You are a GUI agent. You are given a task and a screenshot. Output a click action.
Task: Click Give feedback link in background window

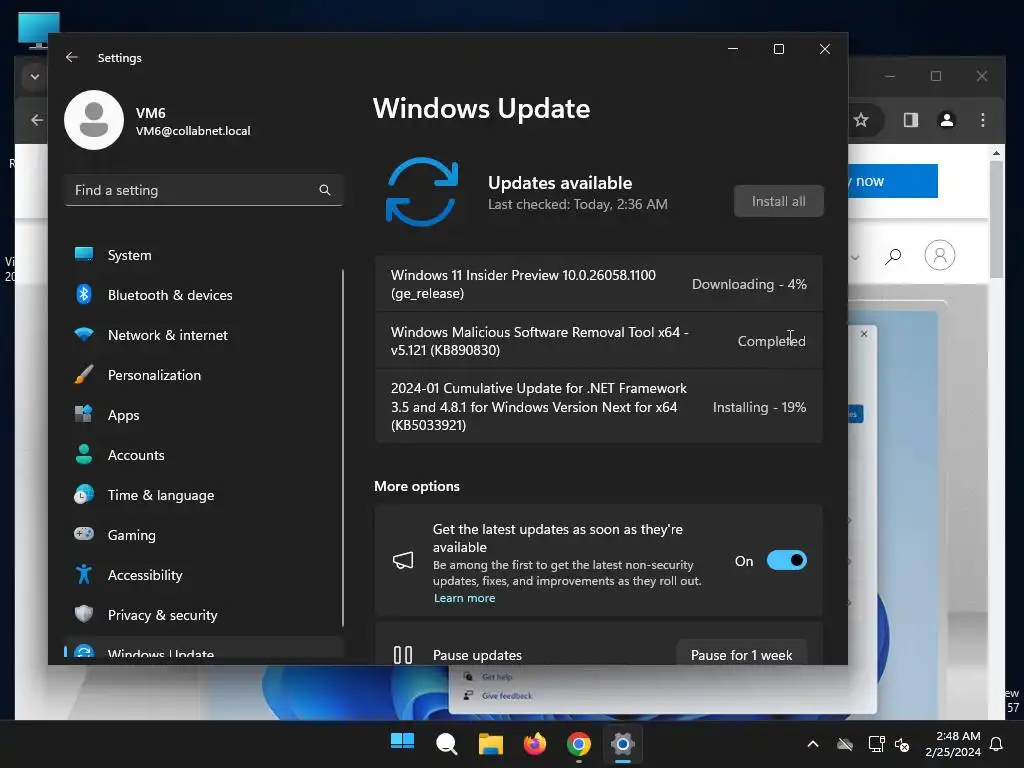(x=507, y=696)
